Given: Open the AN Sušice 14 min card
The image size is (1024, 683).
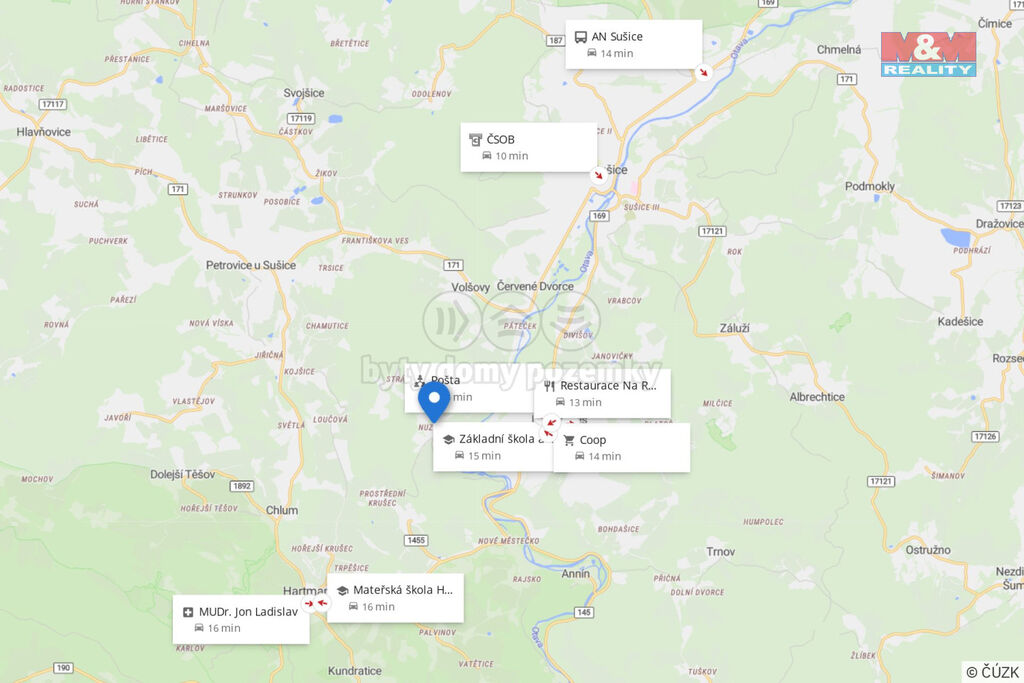Looking at the screenshot, I should (x=633, y=44).
